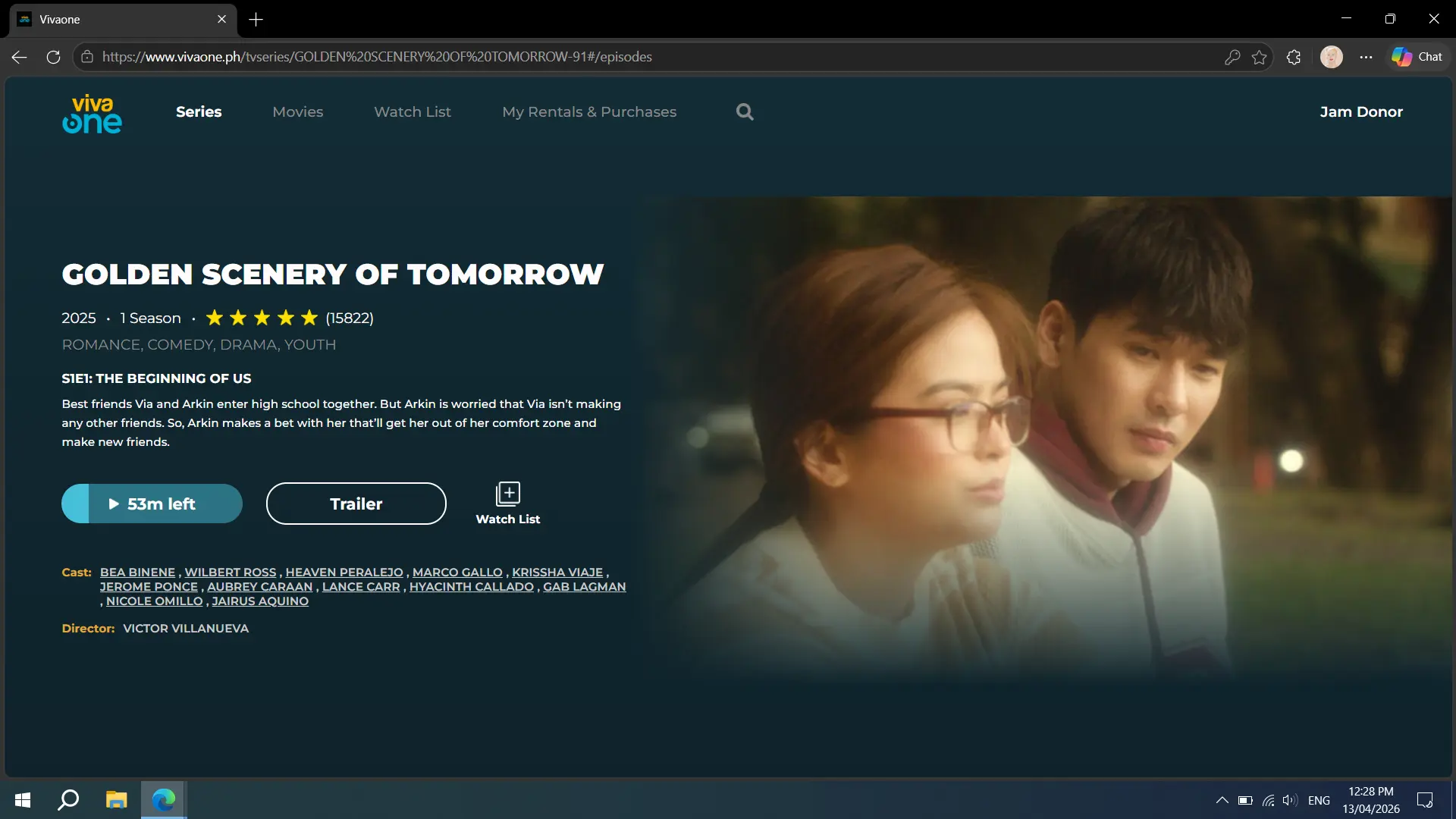Open Edge settings and more menu
The height and width of the screenshot is (819, 1456).
[x=1366, y=57]
